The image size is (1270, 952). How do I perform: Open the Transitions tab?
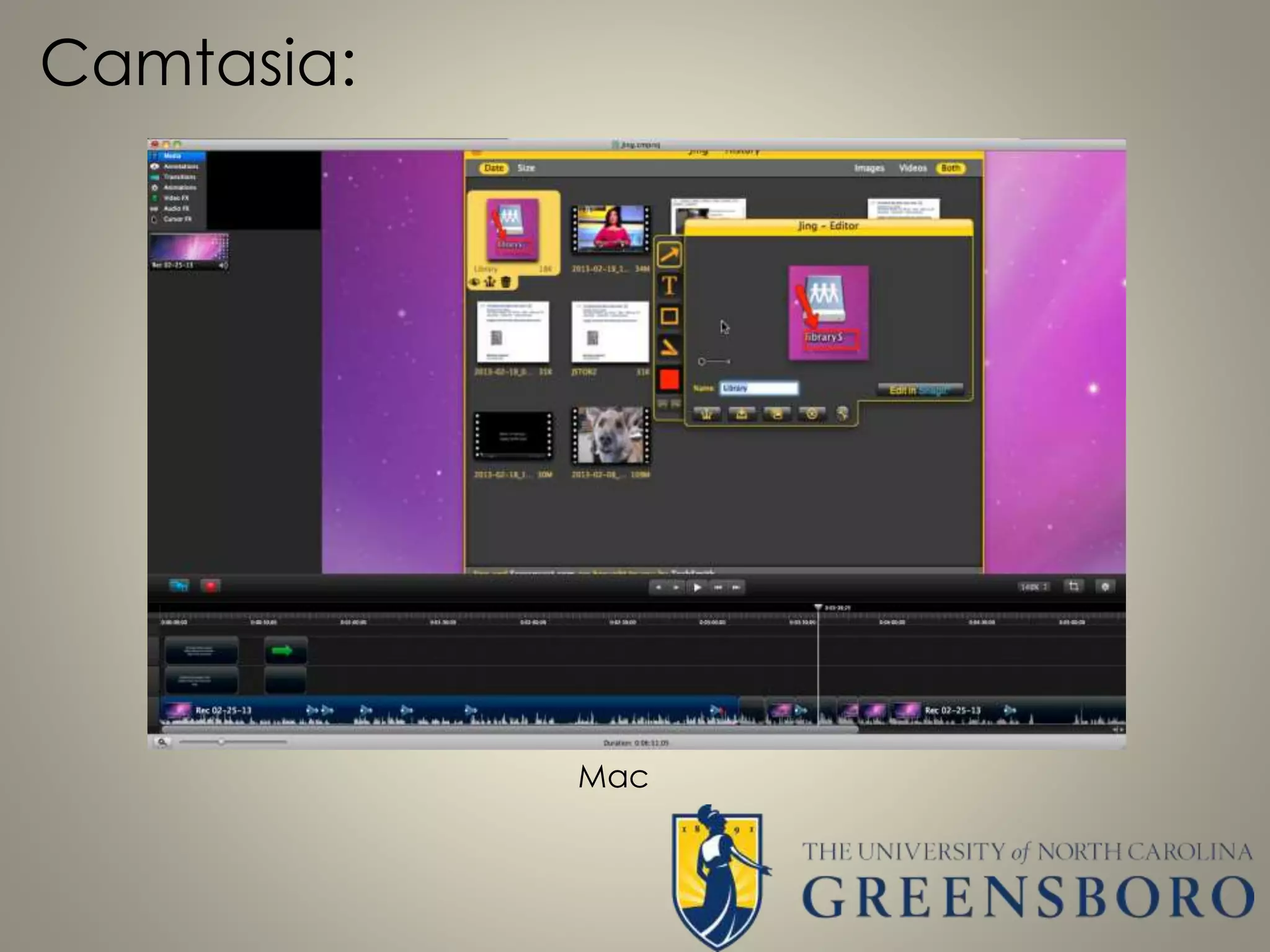[x=177, y=177]
